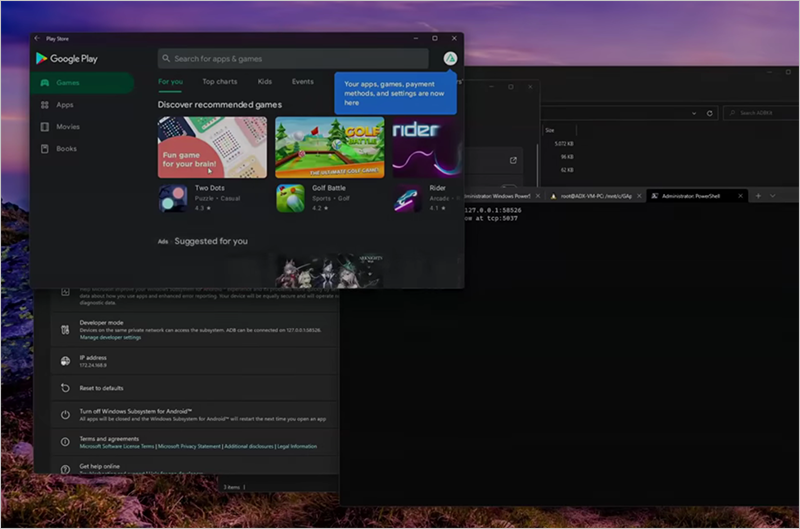Open Movies in the Play sidebar
800x529 pixels.
tap(67, 127)
